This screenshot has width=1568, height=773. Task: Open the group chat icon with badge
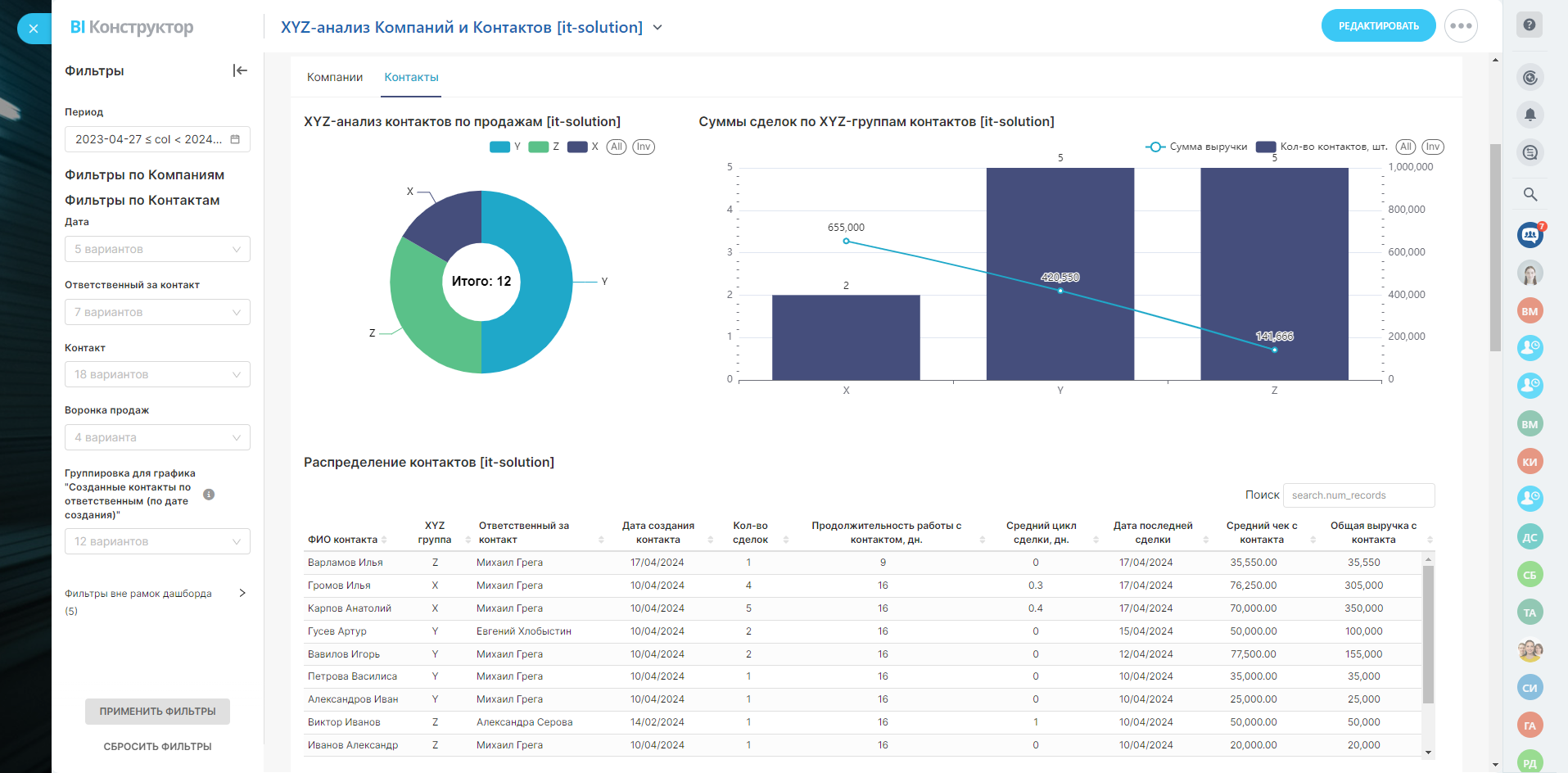pyautogui.click(x=1530, y=236)
